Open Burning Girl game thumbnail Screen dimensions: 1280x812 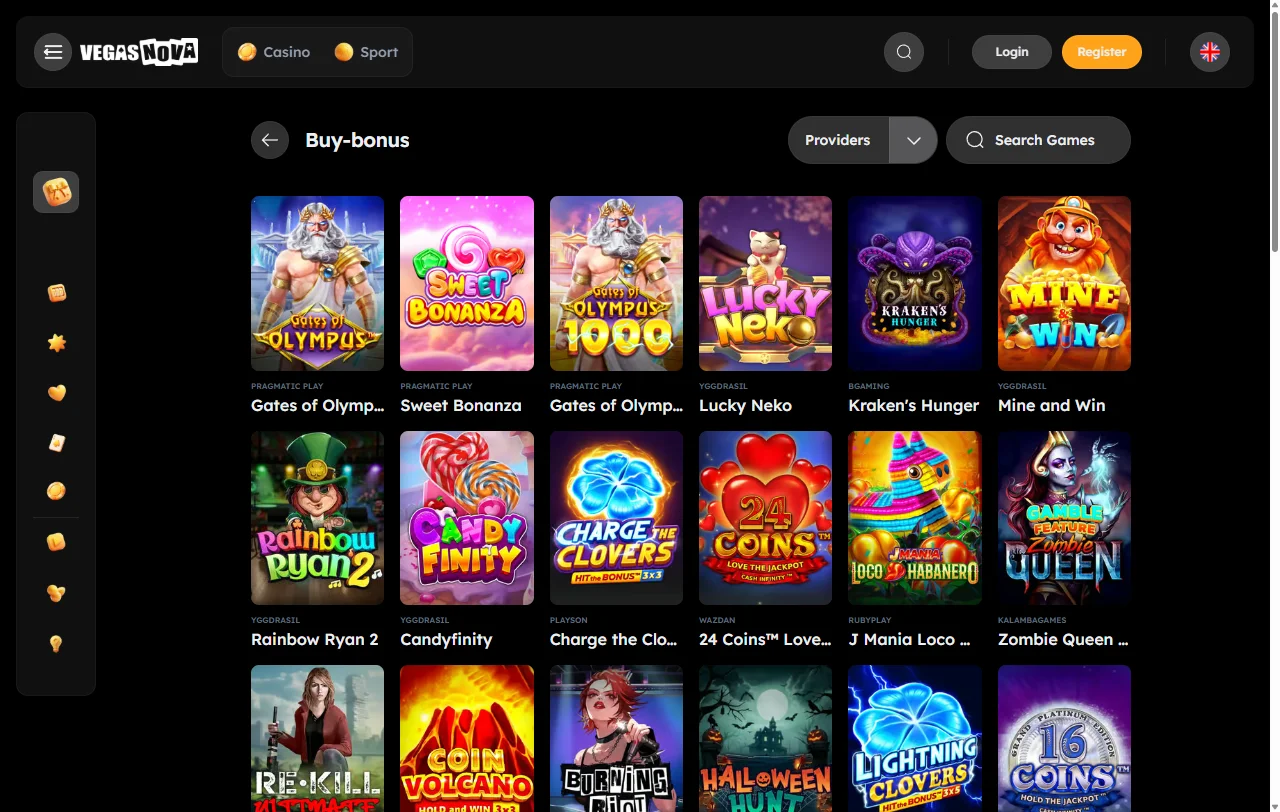click(616, 738)
